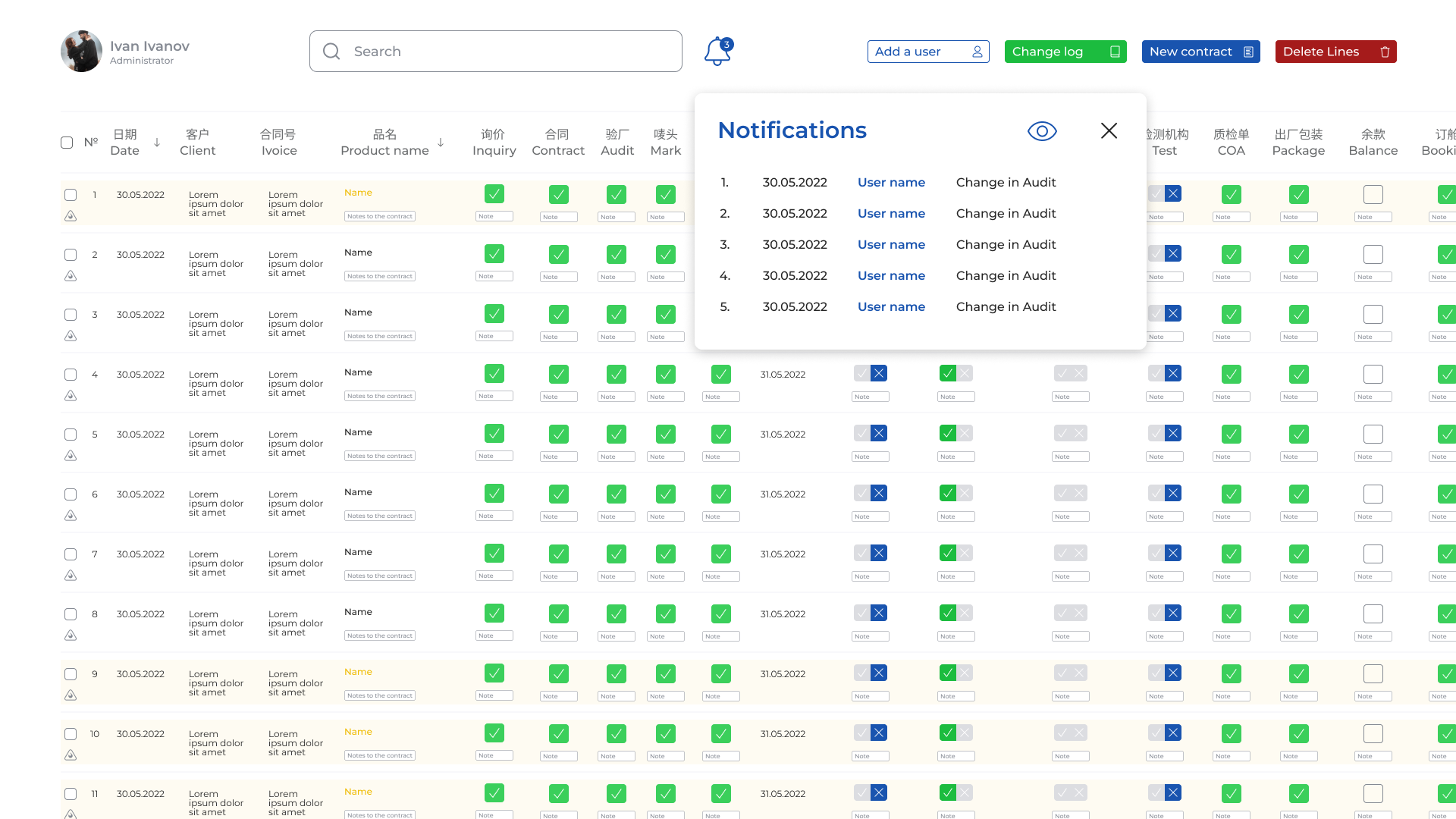Image resolution: width=1456 pixels, height=819 pixels.
Task: Click blue X toggle in Test column, row 4
Action: (1173, 373)
